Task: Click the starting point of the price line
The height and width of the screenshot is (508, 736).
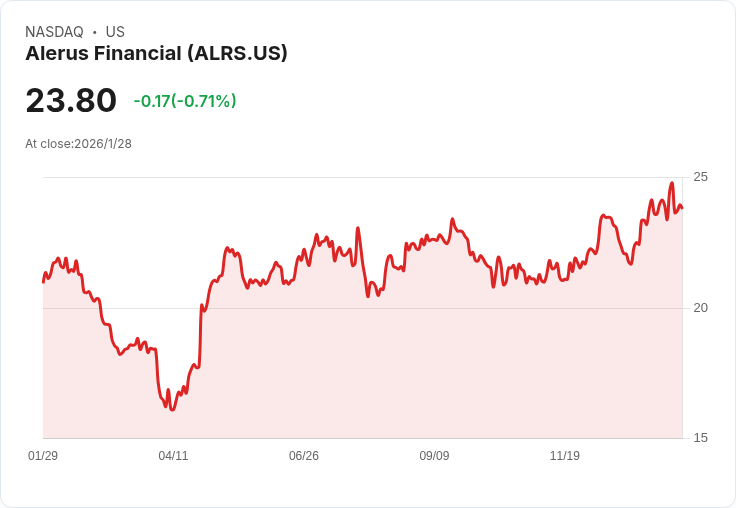Action: click(43, 282)
